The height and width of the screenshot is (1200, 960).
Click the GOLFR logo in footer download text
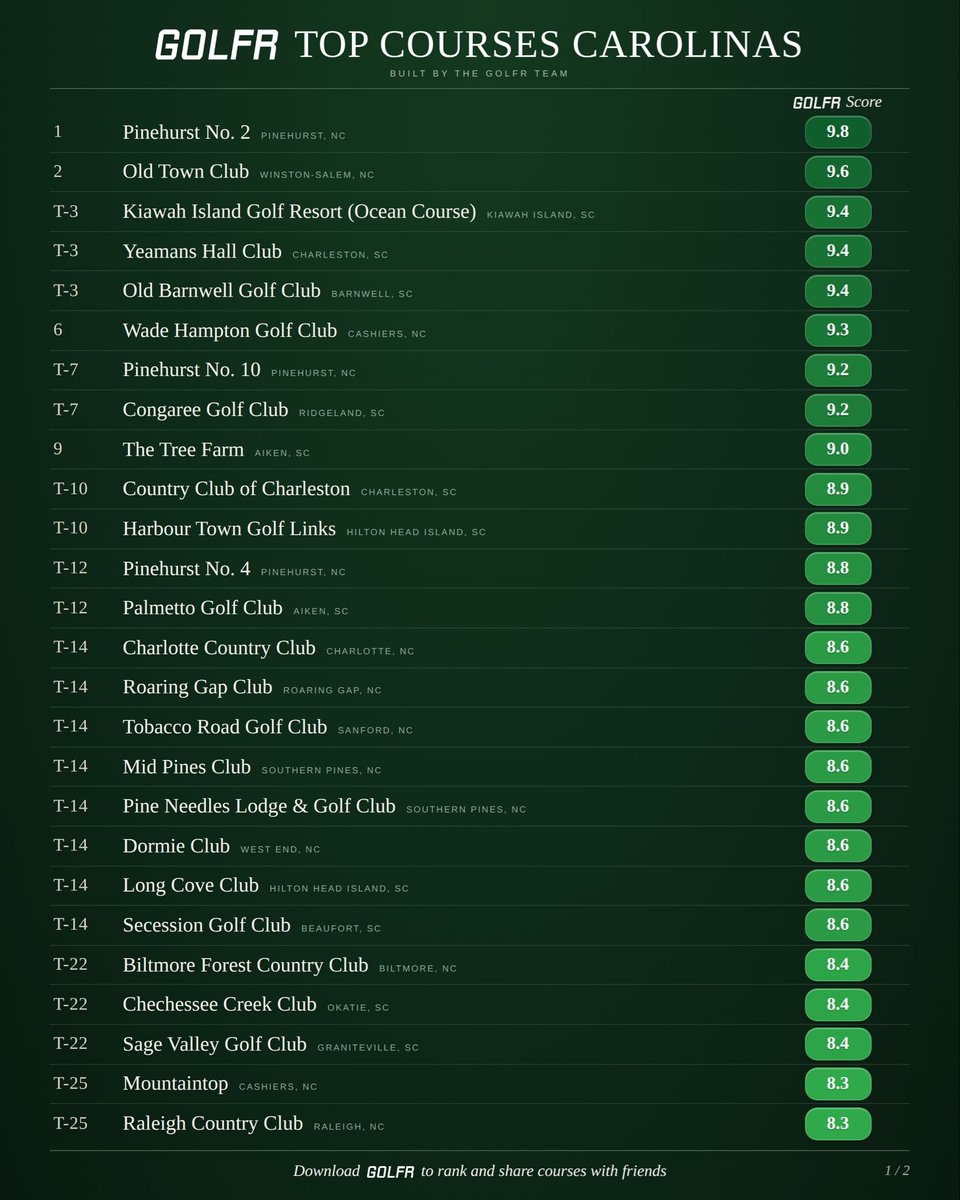tap(390, 1171)
